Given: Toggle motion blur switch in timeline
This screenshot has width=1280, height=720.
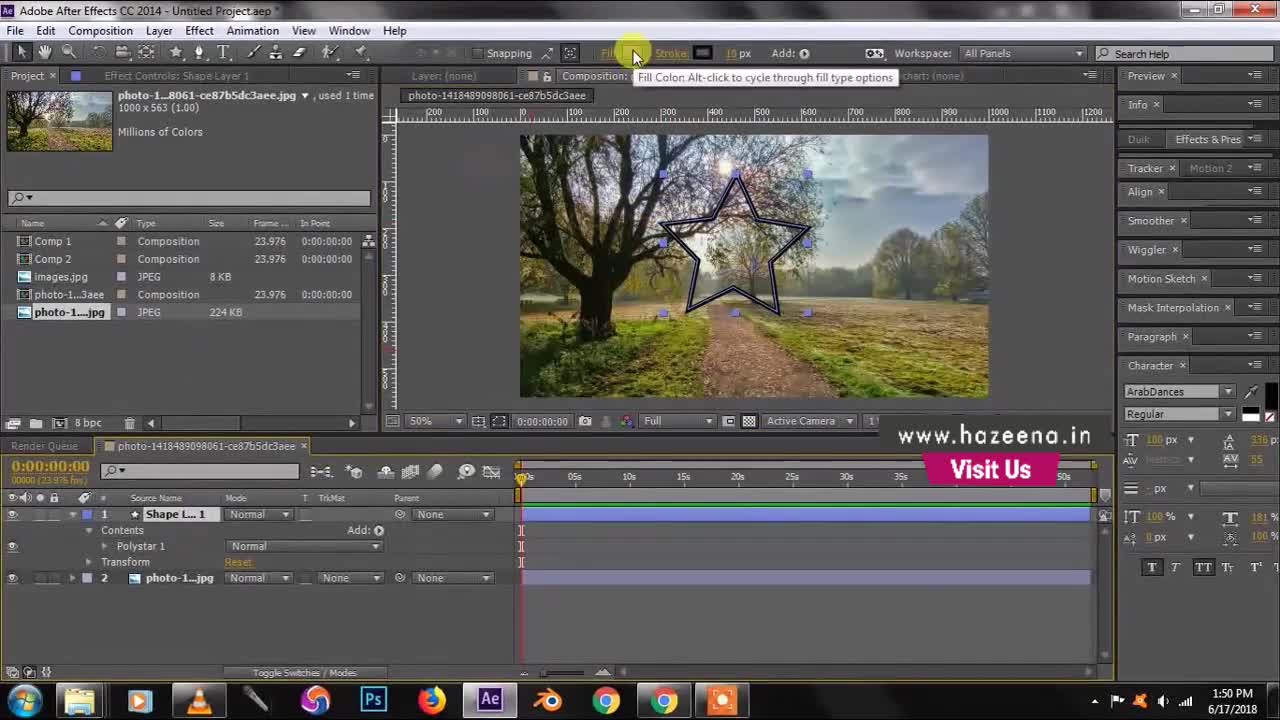Looking at the screenshot, I should tap(434, 471).
